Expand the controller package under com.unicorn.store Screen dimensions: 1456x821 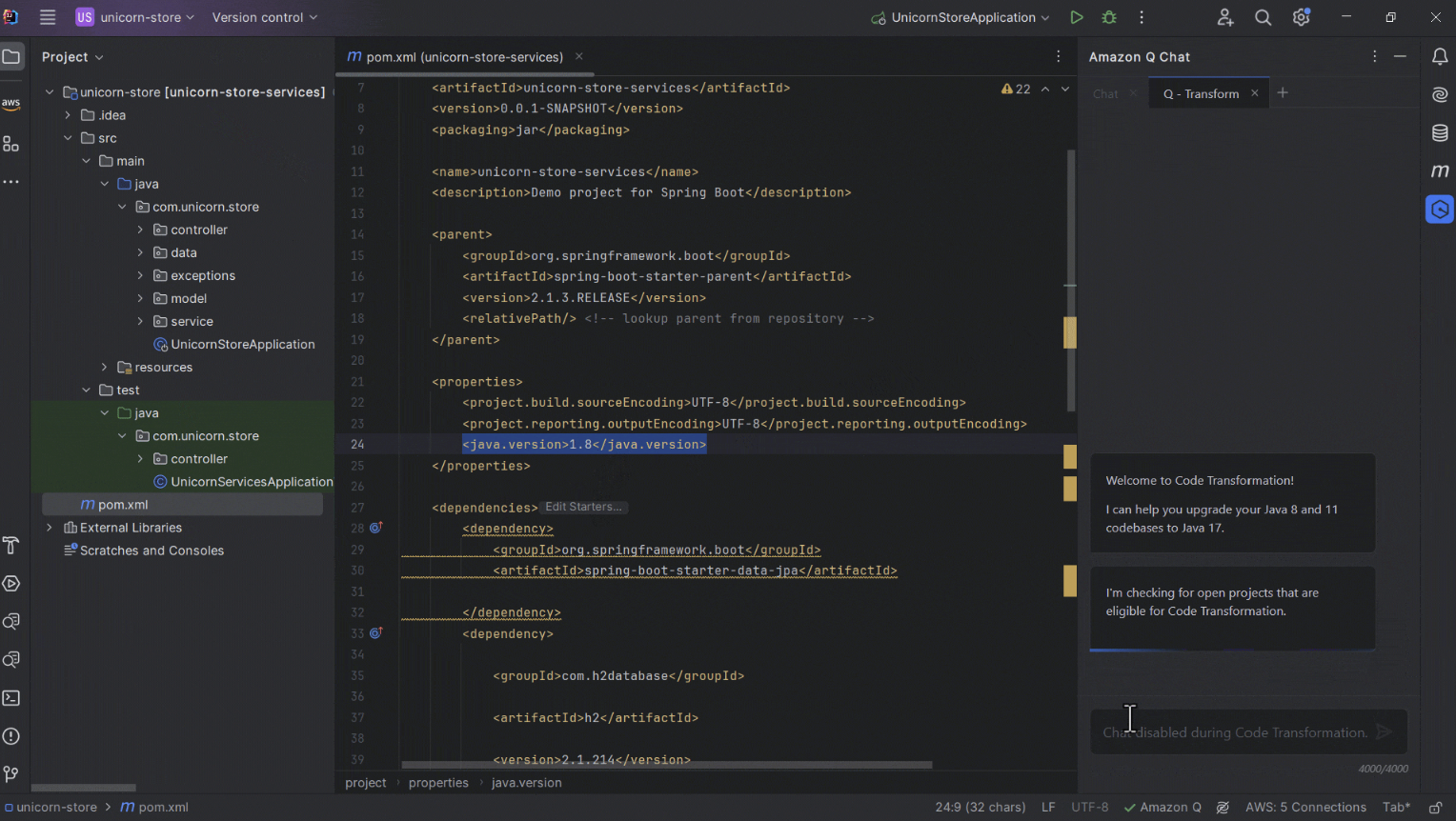click(x=139, y=229)
